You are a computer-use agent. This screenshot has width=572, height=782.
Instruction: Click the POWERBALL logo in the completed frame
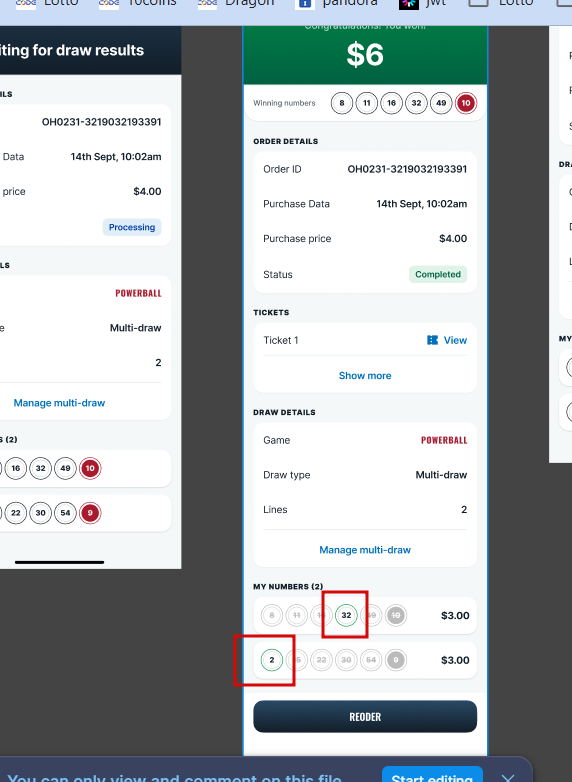444,440
